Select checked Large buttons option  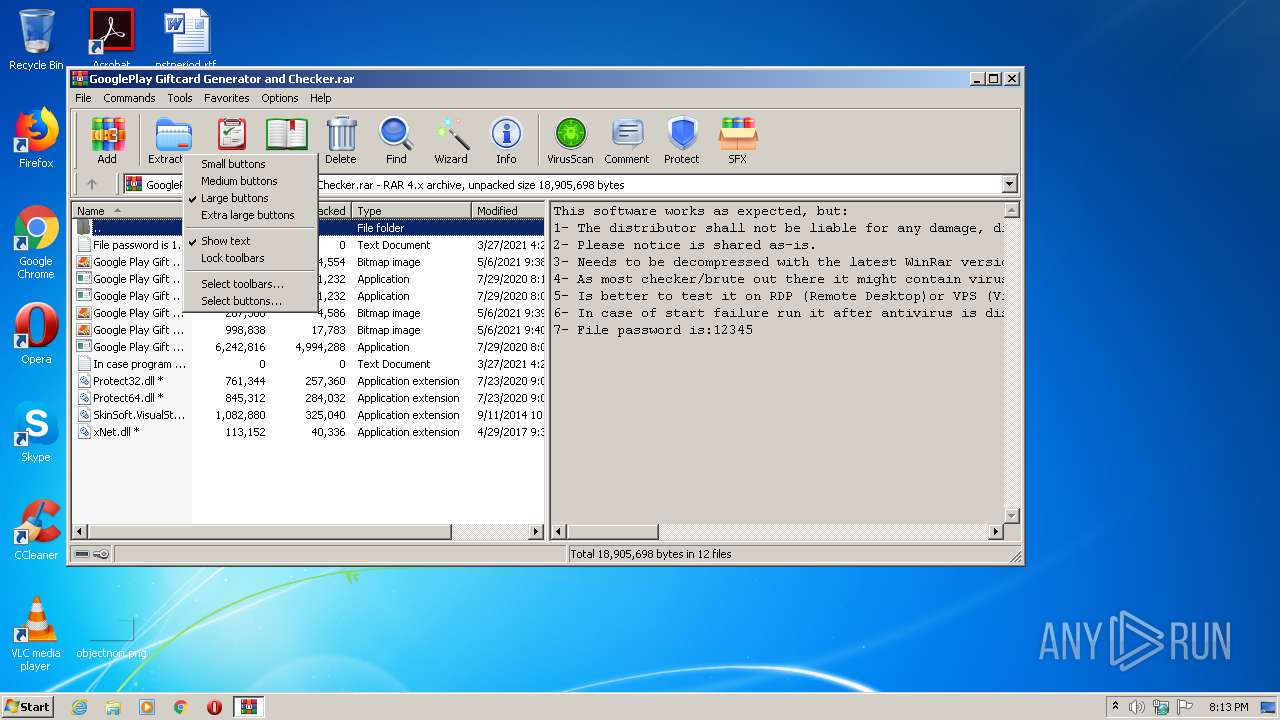click(x=236, y=198)
